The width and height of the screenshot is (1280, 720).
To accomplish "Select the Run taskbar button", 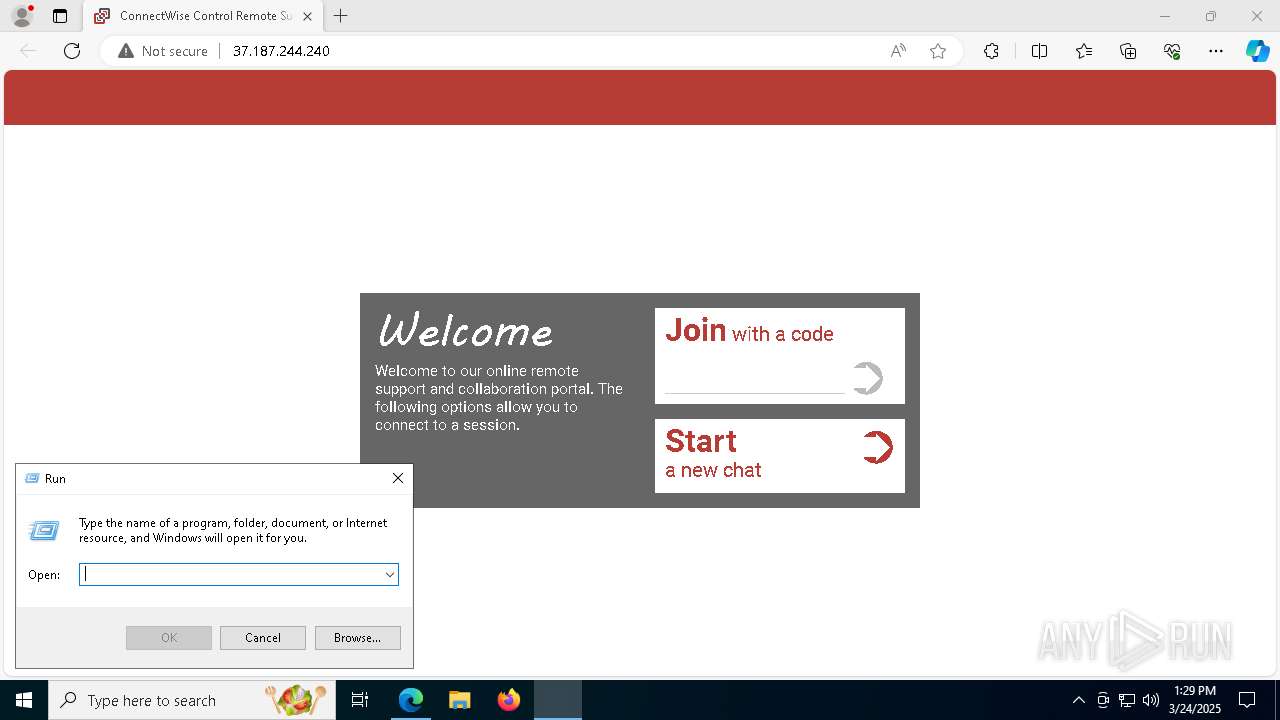I will click(558, 700).
